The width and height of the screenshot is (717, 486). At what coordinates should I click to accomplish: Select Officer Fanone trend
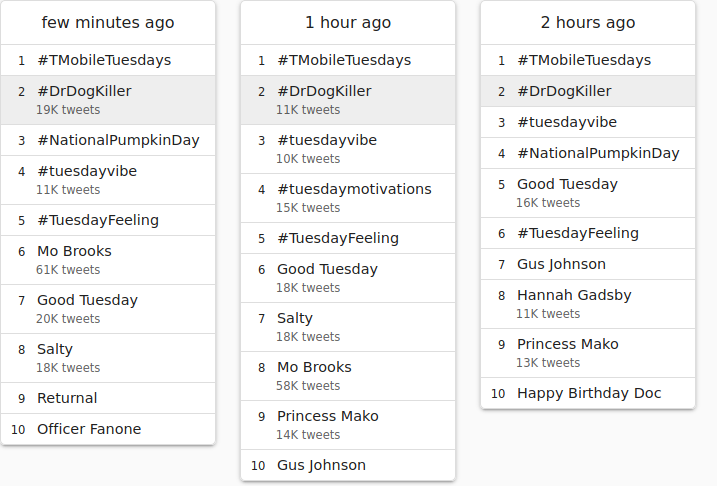pyautogui.click(x=108, y=429)
